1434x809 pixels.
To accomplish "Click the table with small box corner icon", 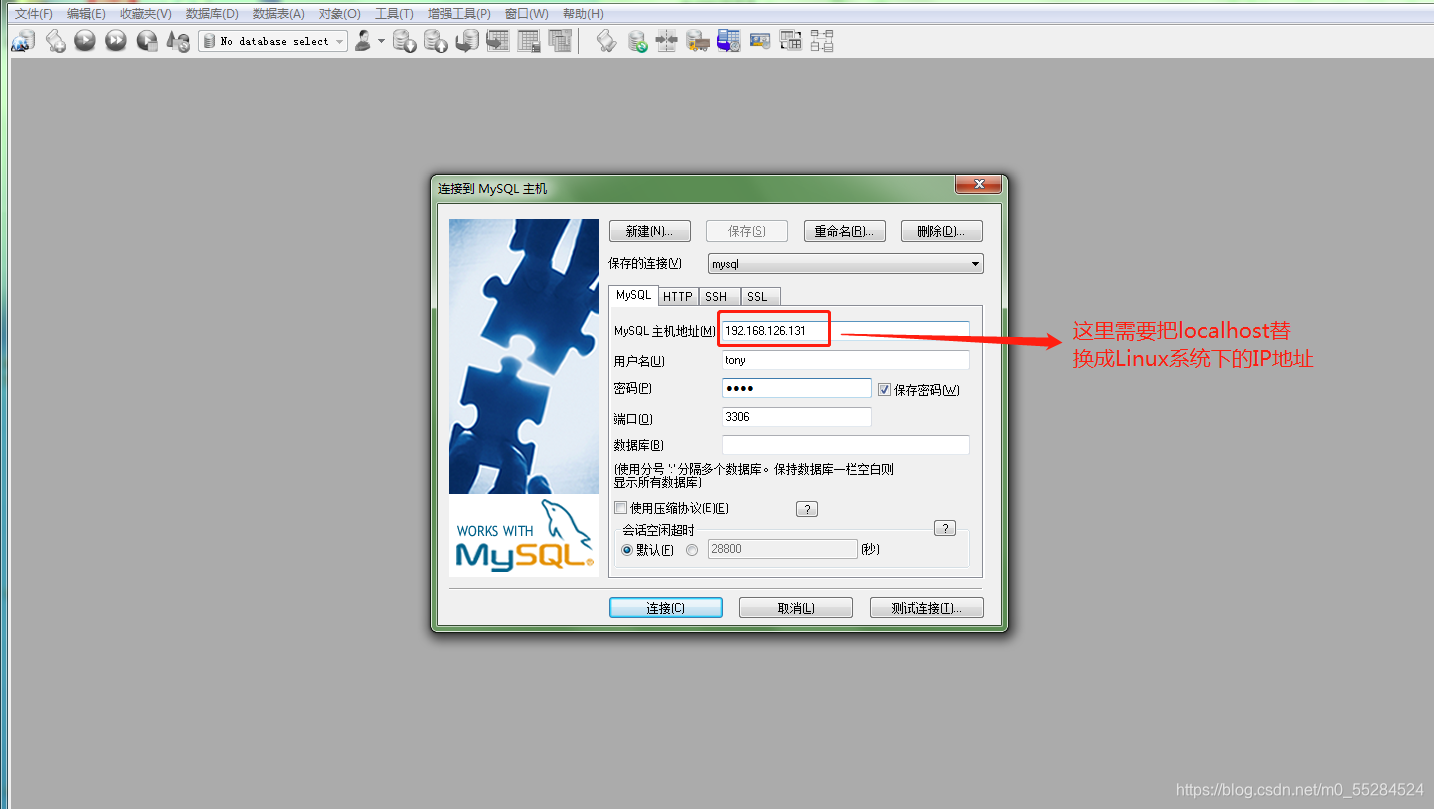I will (x=529, y=41).
